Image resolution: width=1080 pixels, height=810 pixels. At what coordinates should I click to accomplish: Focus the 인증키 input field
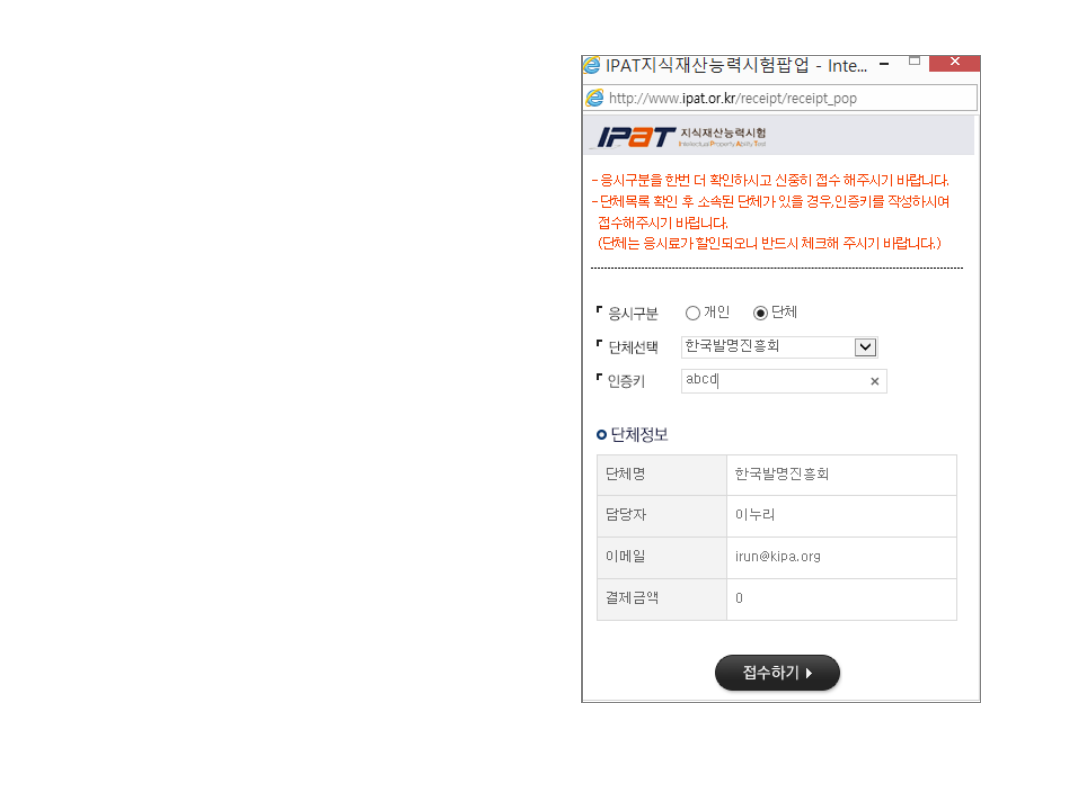pyautogui.click(x=770, y=381)
